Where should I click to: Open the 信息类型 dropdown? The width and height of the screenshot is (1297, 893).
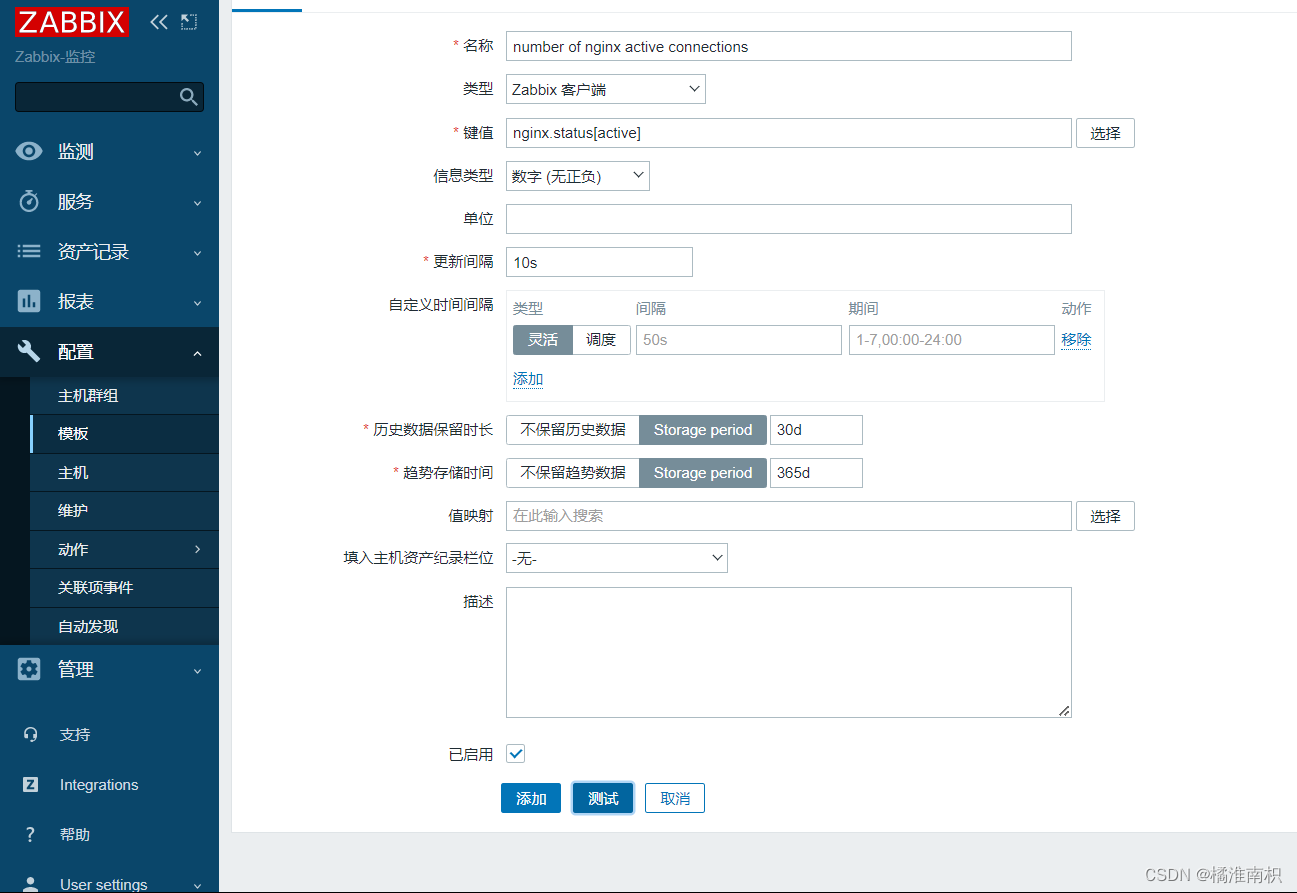(x=578, y=176)
